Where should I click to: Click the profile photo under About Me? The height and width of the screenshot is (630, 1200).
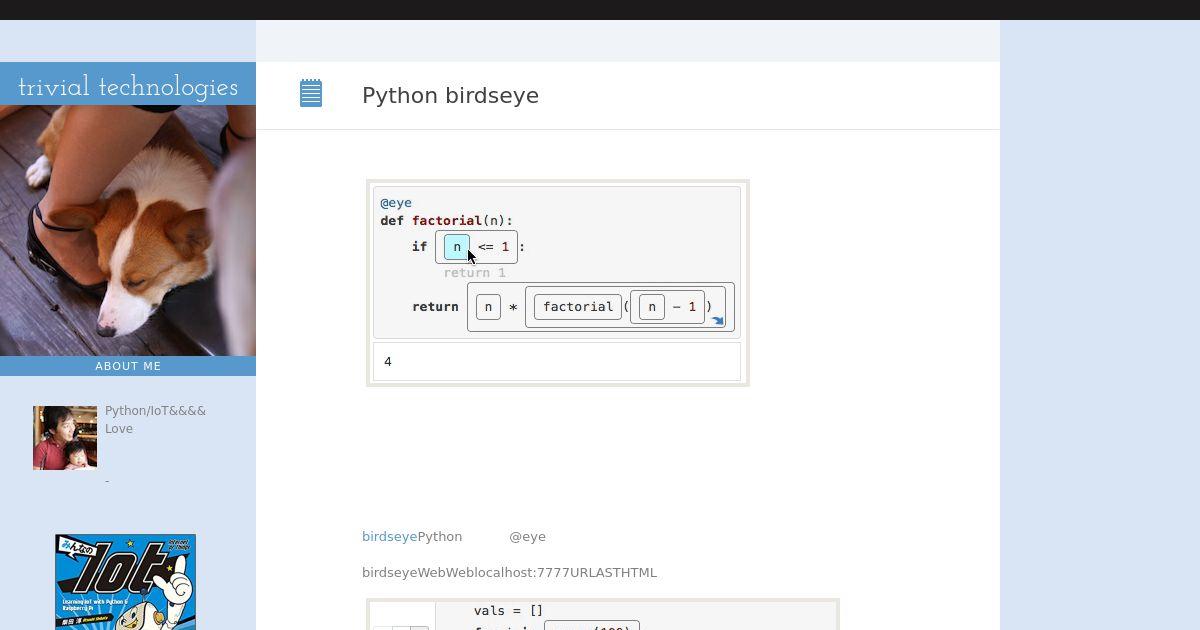click(65, 438)
